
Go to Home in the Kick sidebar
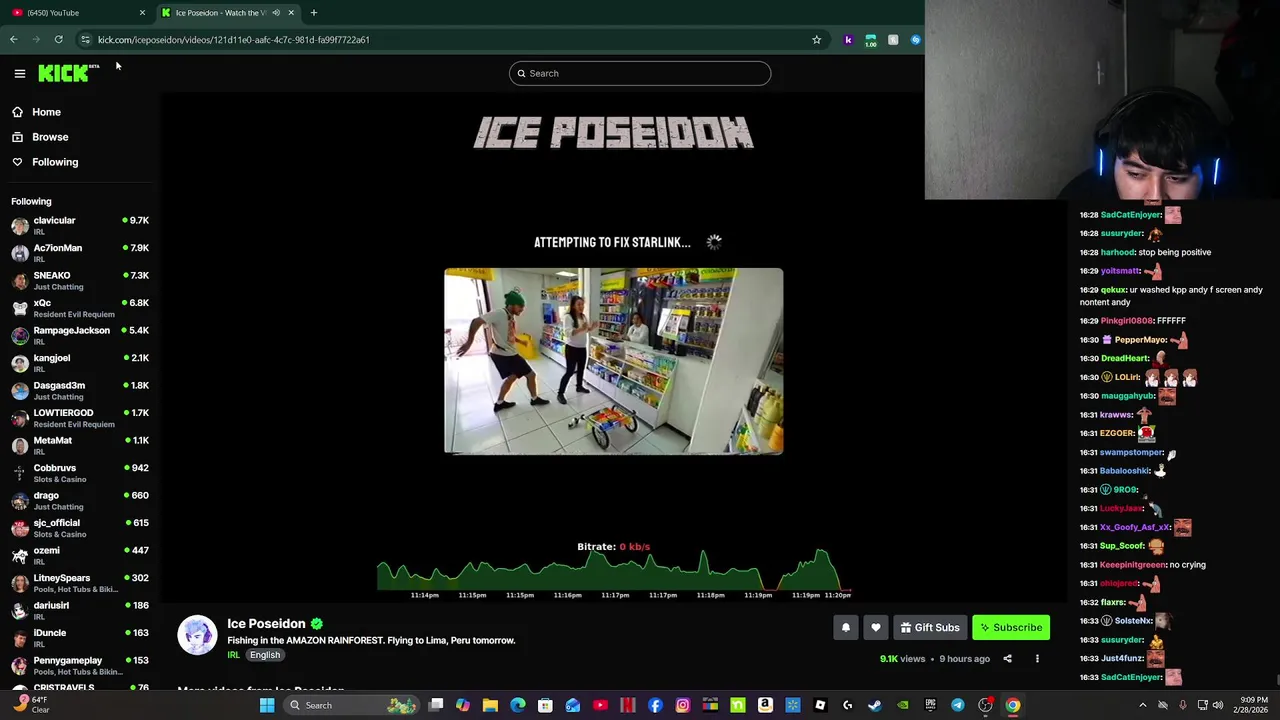pos(46,112)
